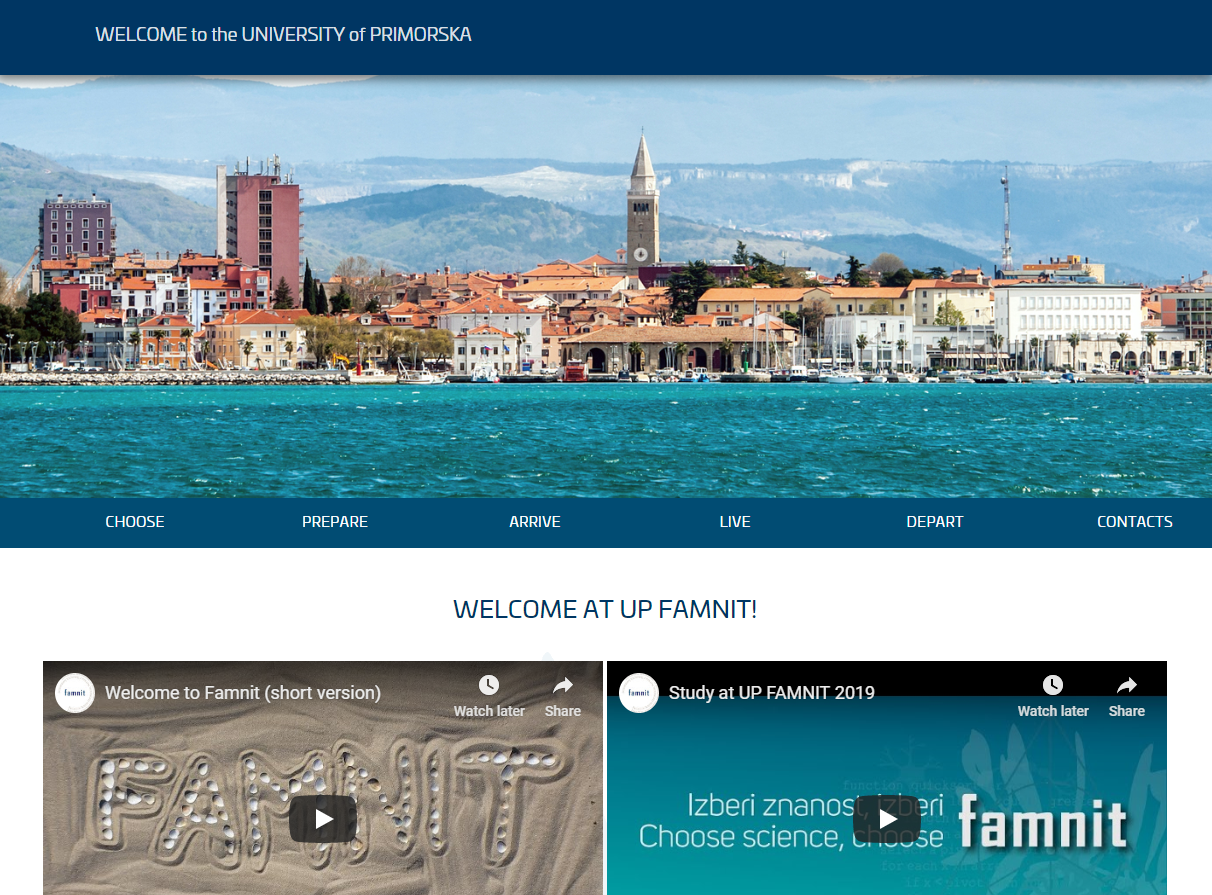Play the Study at UP FAMNIT 2019 video
This screenshot has width=1212, height=895.
(887, 819)
